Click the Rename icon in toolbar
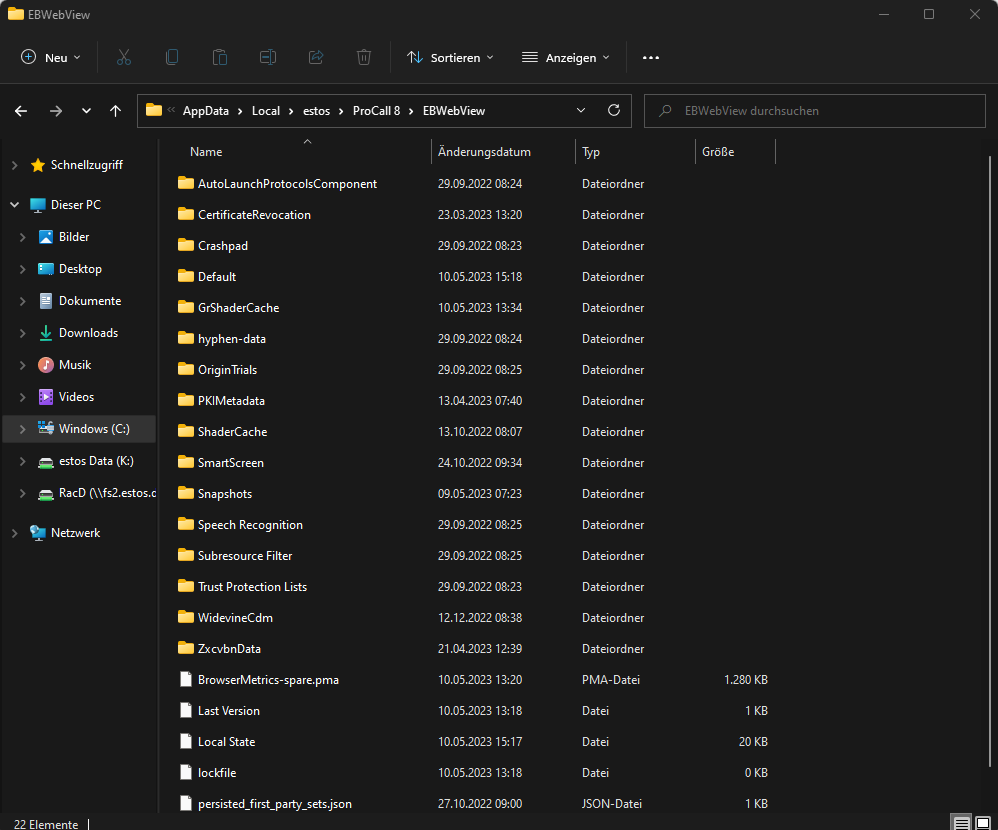 point(268,58)
